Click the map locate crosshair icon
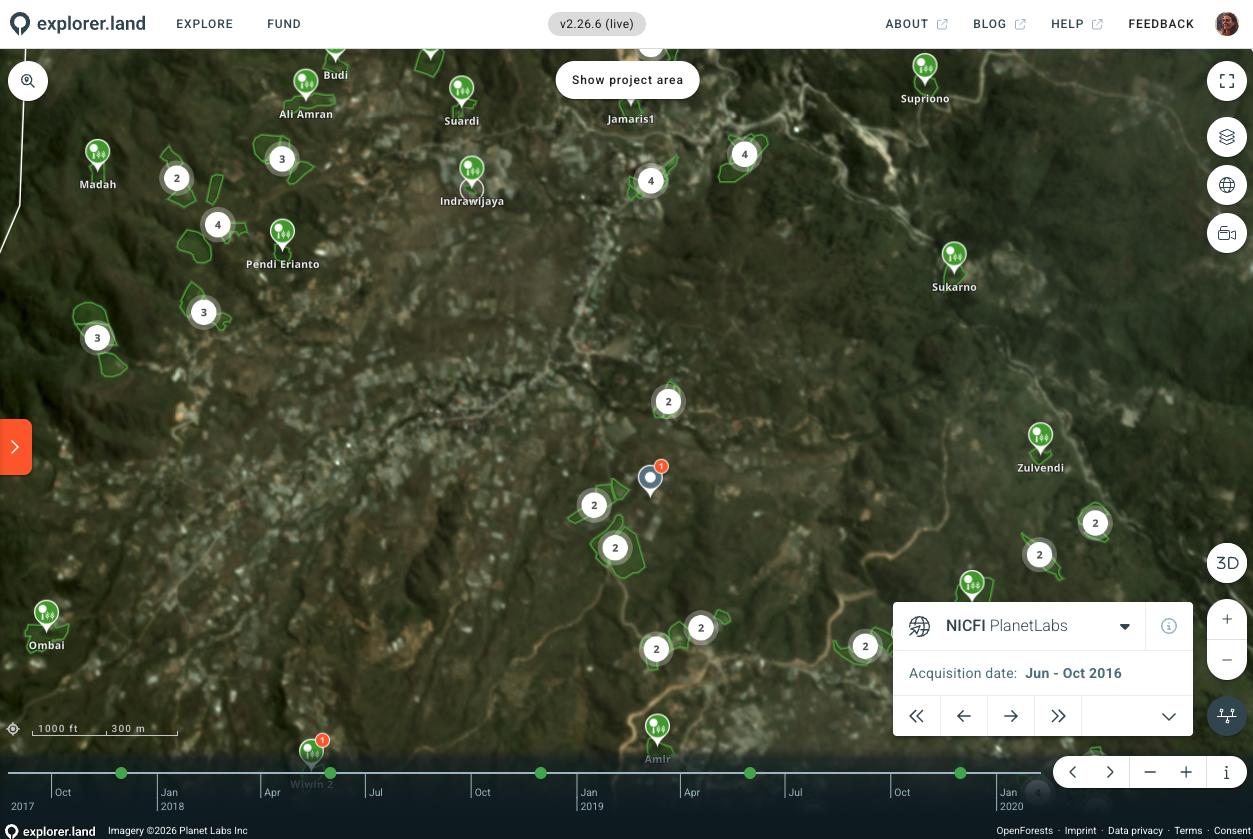 pyautogui.click(x=14, y=729)
